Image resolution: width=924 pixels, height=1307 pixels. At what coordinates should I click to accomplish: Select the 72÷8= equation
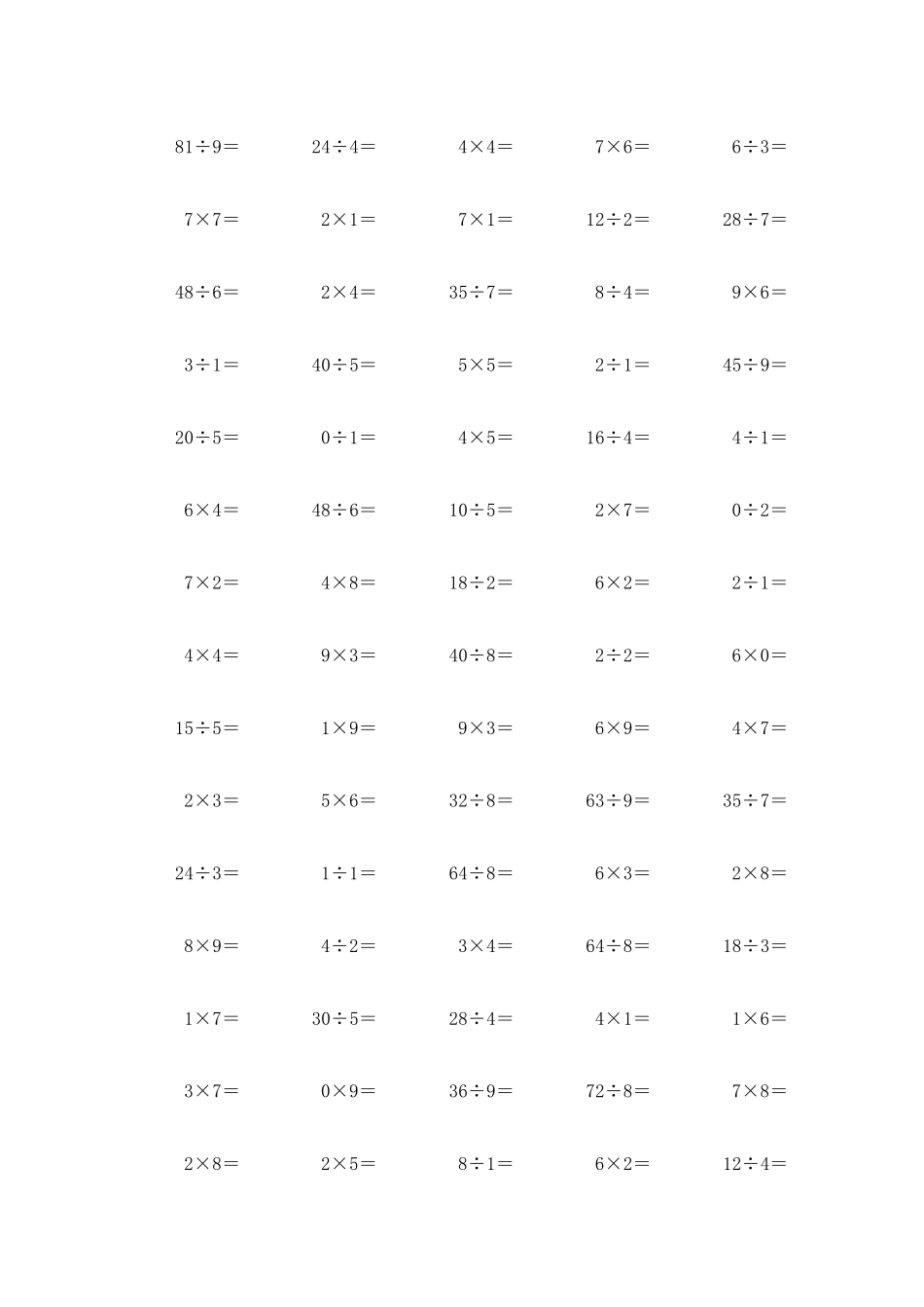(x=618, y=1091)
